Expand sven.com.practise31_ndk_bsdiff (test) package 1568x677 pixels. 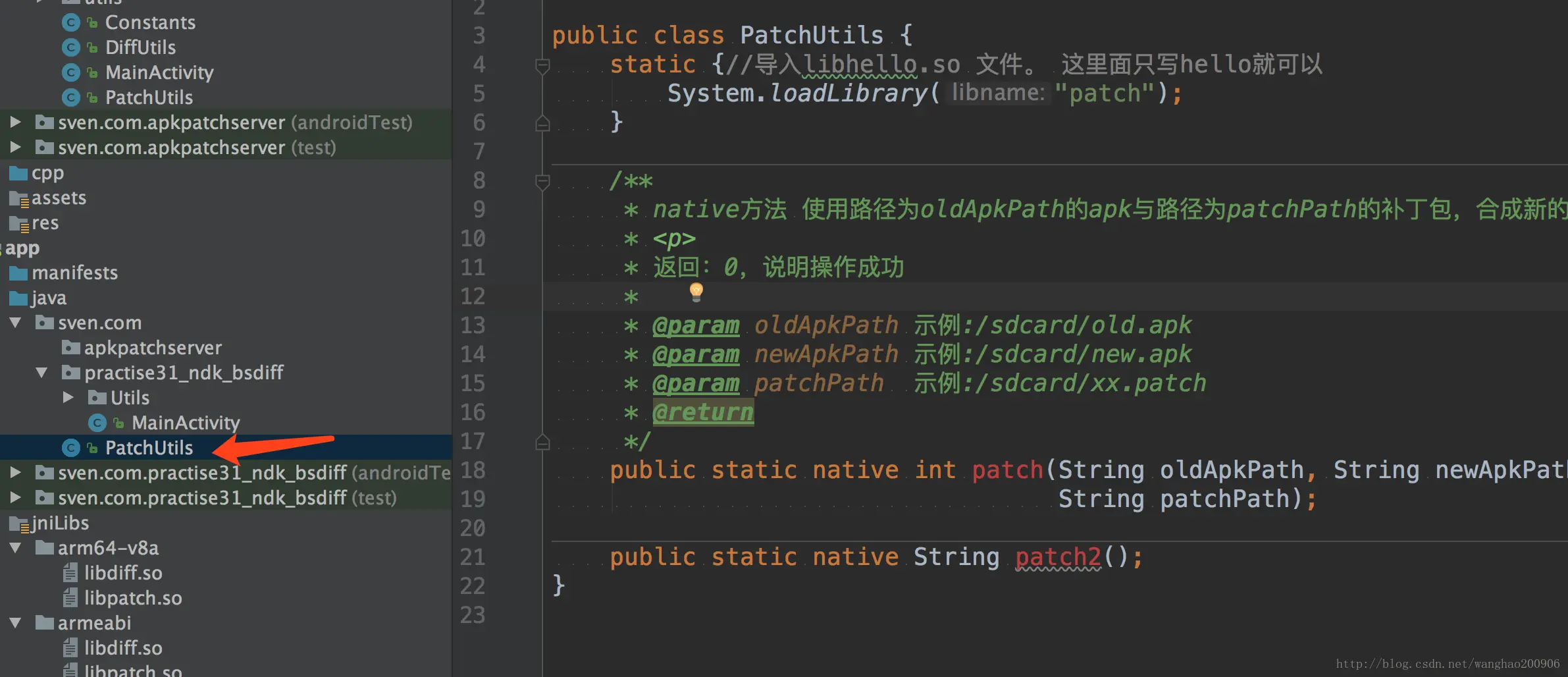[x=16, y=497]
